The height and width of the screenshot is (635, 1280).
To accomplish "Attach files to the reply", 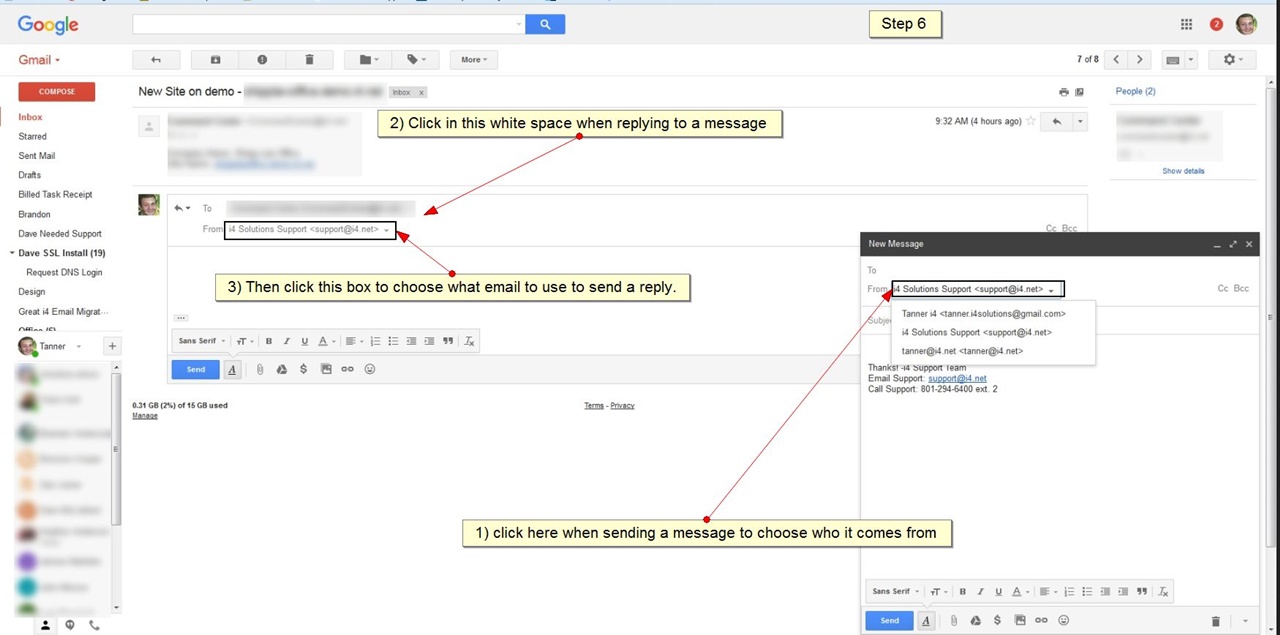I will click(x=259, y=369).
